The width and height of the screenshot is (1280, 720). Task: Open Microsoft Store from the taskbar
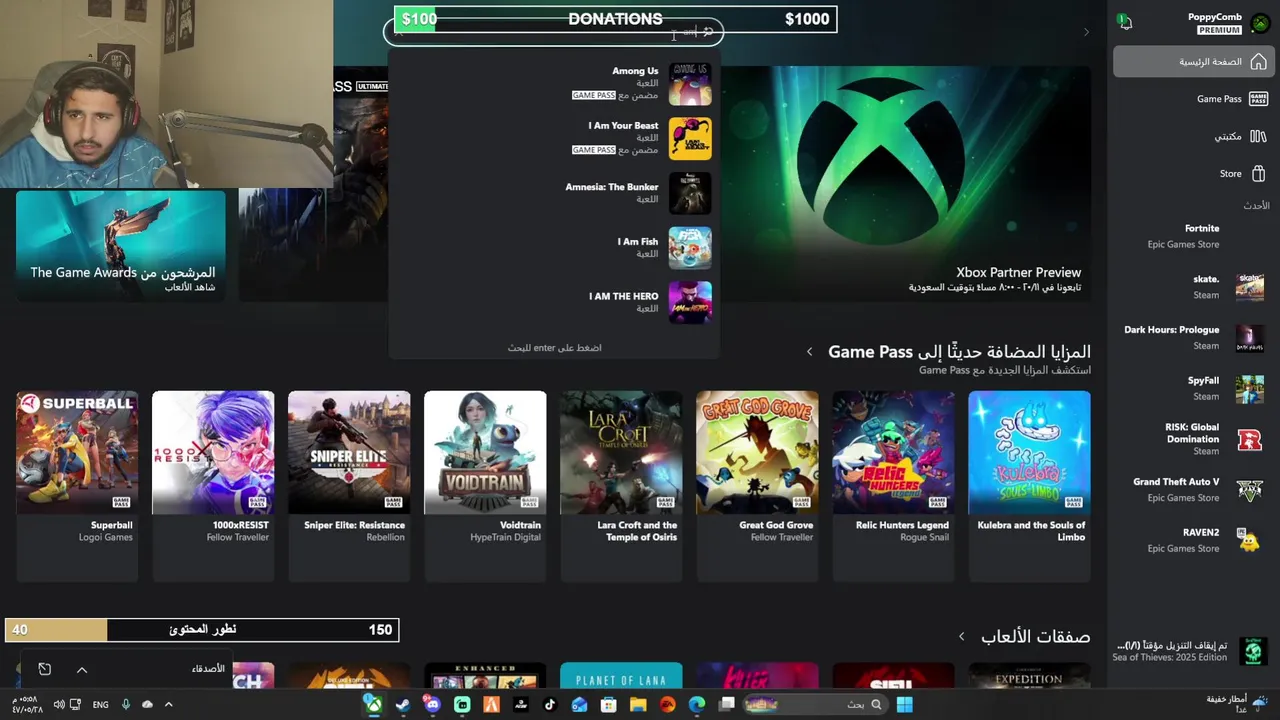pyautogui.click(x=608, y=705)
